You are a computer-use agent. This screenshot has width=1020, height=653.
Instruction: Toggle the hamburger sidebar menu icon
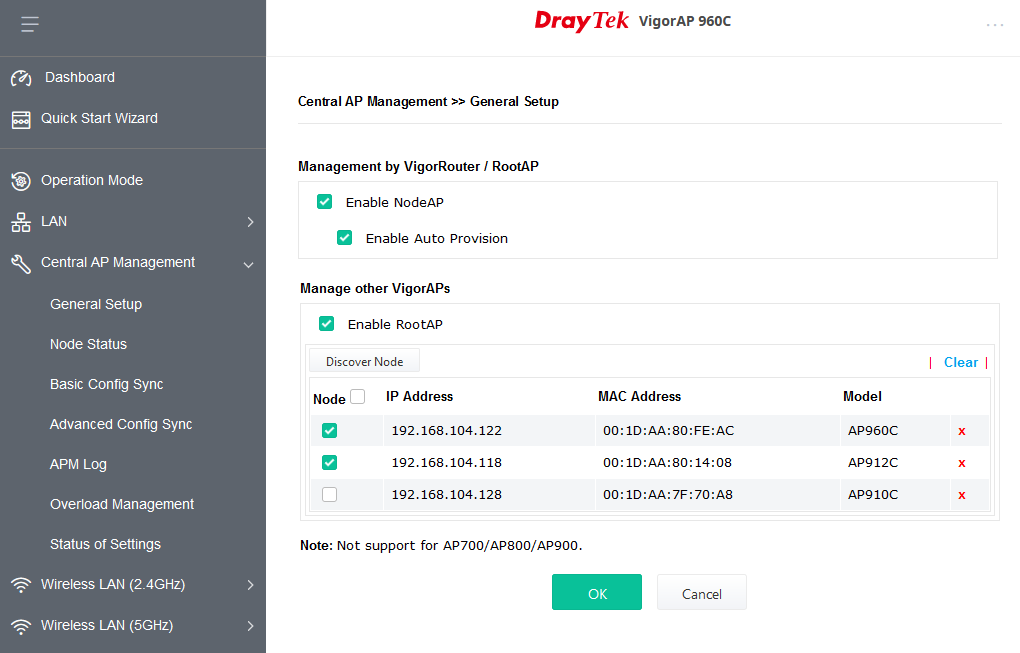pos(29,25)
